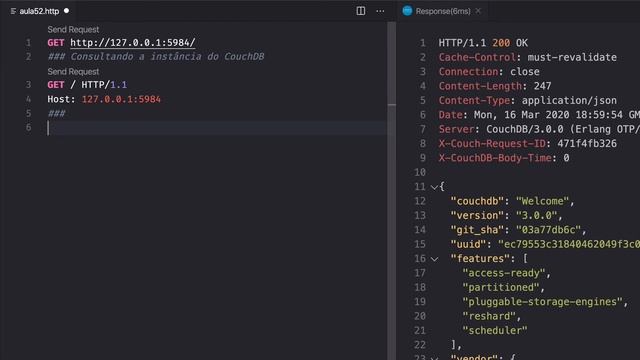The height and width of the screenshot is (360, 640).
Task: Click the ### separator on line 5
Action: coord(56,113)
